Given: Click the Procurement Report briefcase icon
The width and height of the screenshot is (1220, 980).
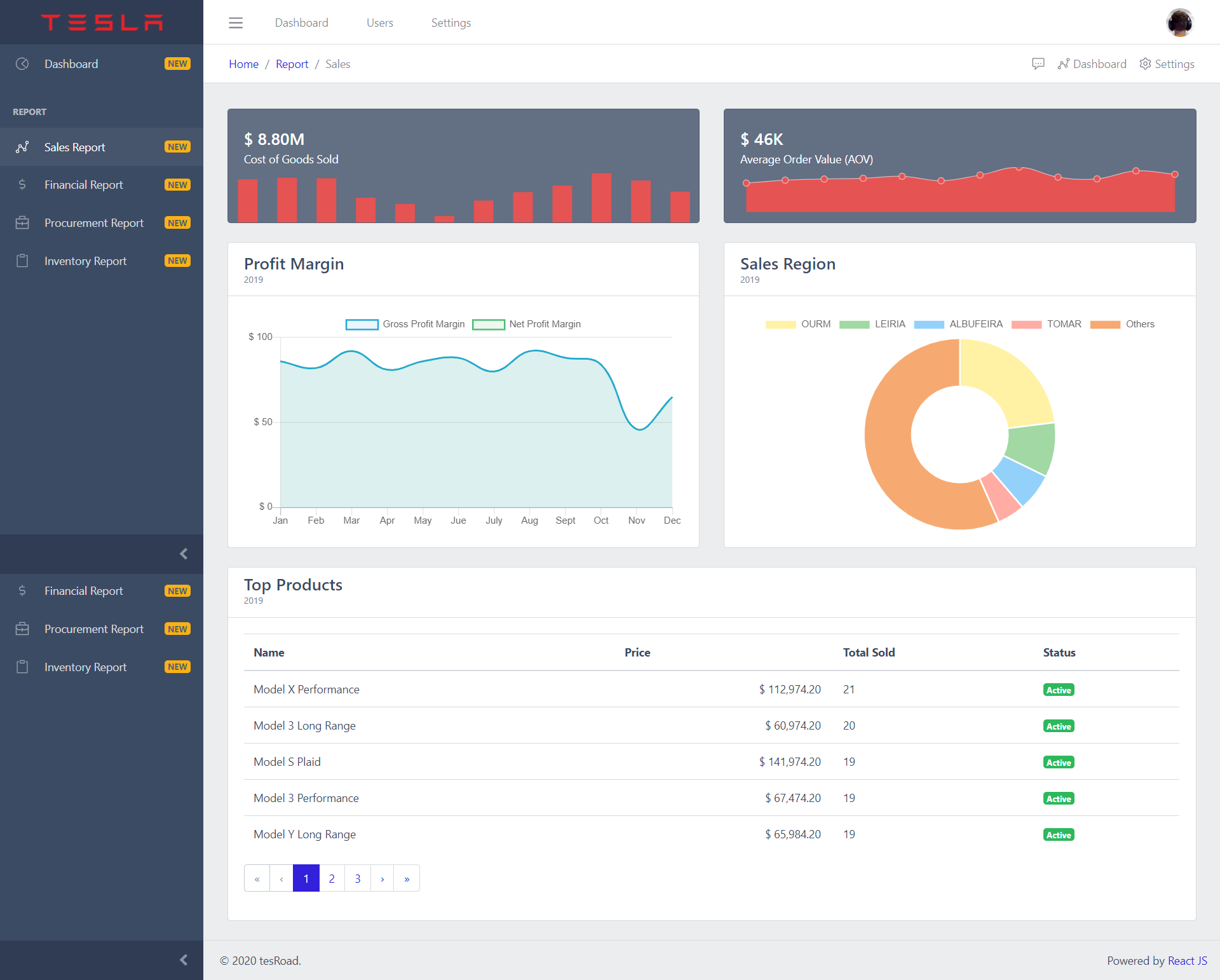Looking at the screenshot, I should (22, 223).
